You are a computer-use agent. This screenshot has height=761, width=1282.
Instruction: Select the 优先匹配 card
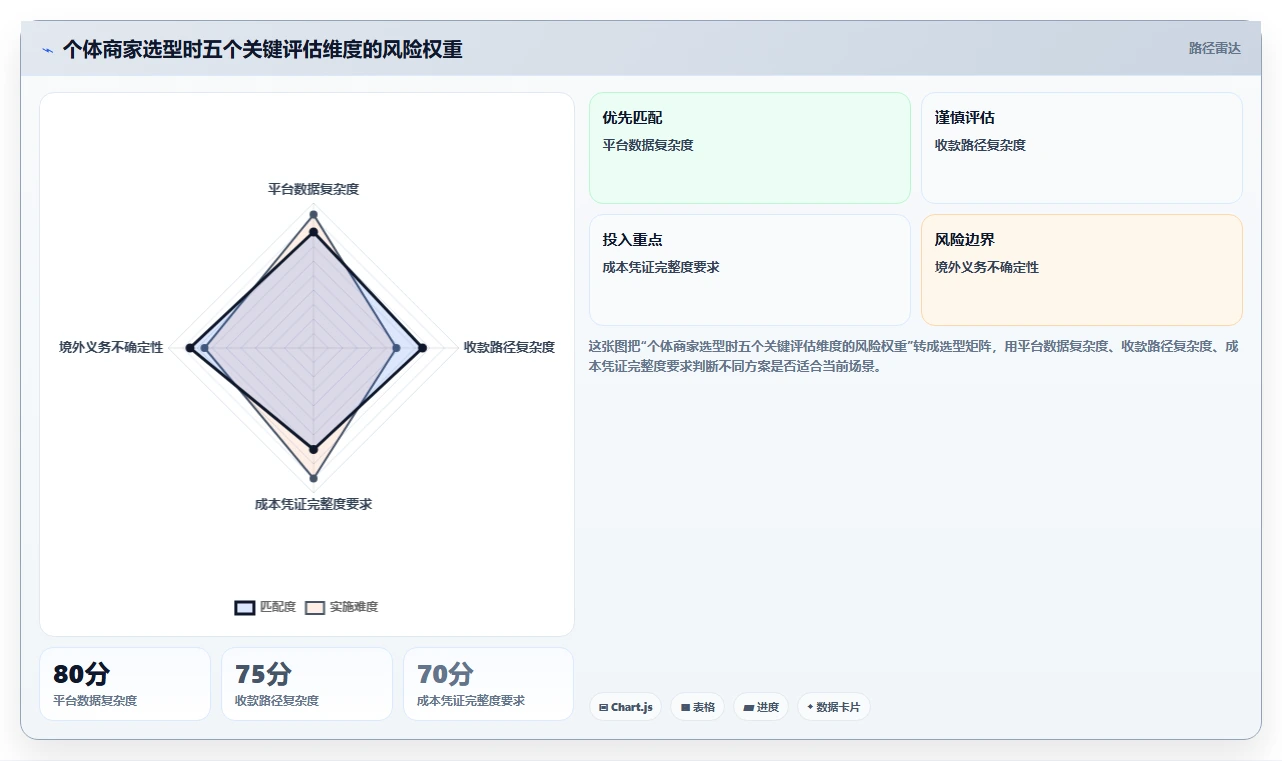pos(750,148)
